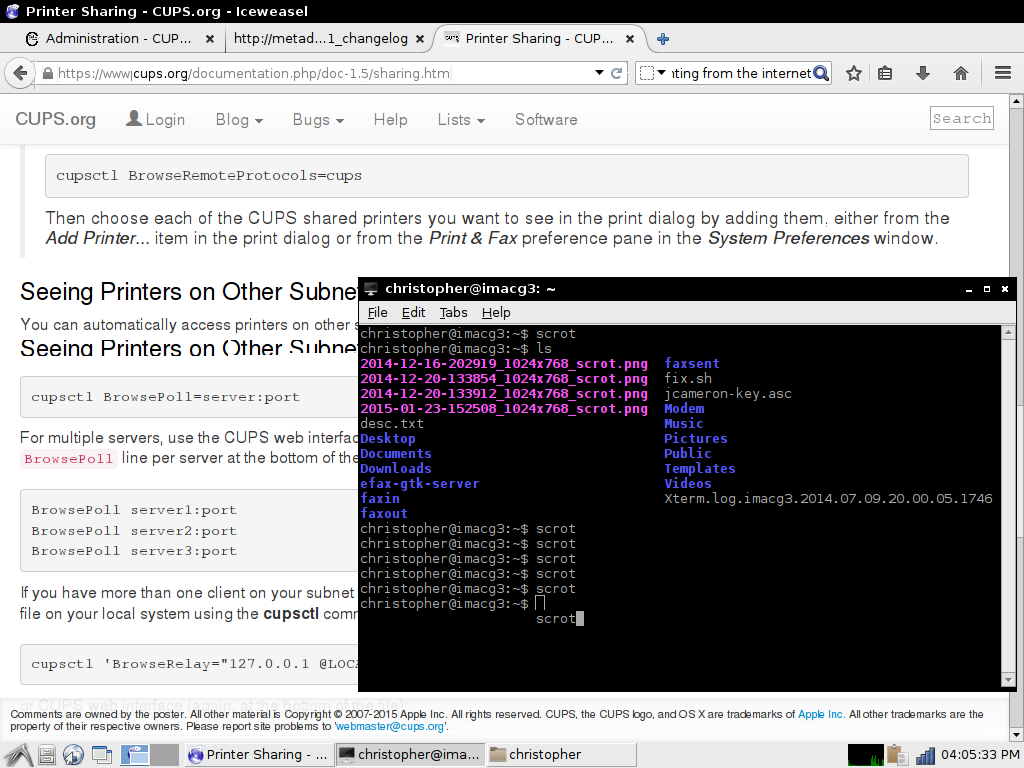
Task: Click the browser Back arrow button
Action: click(x=18, y=73)
